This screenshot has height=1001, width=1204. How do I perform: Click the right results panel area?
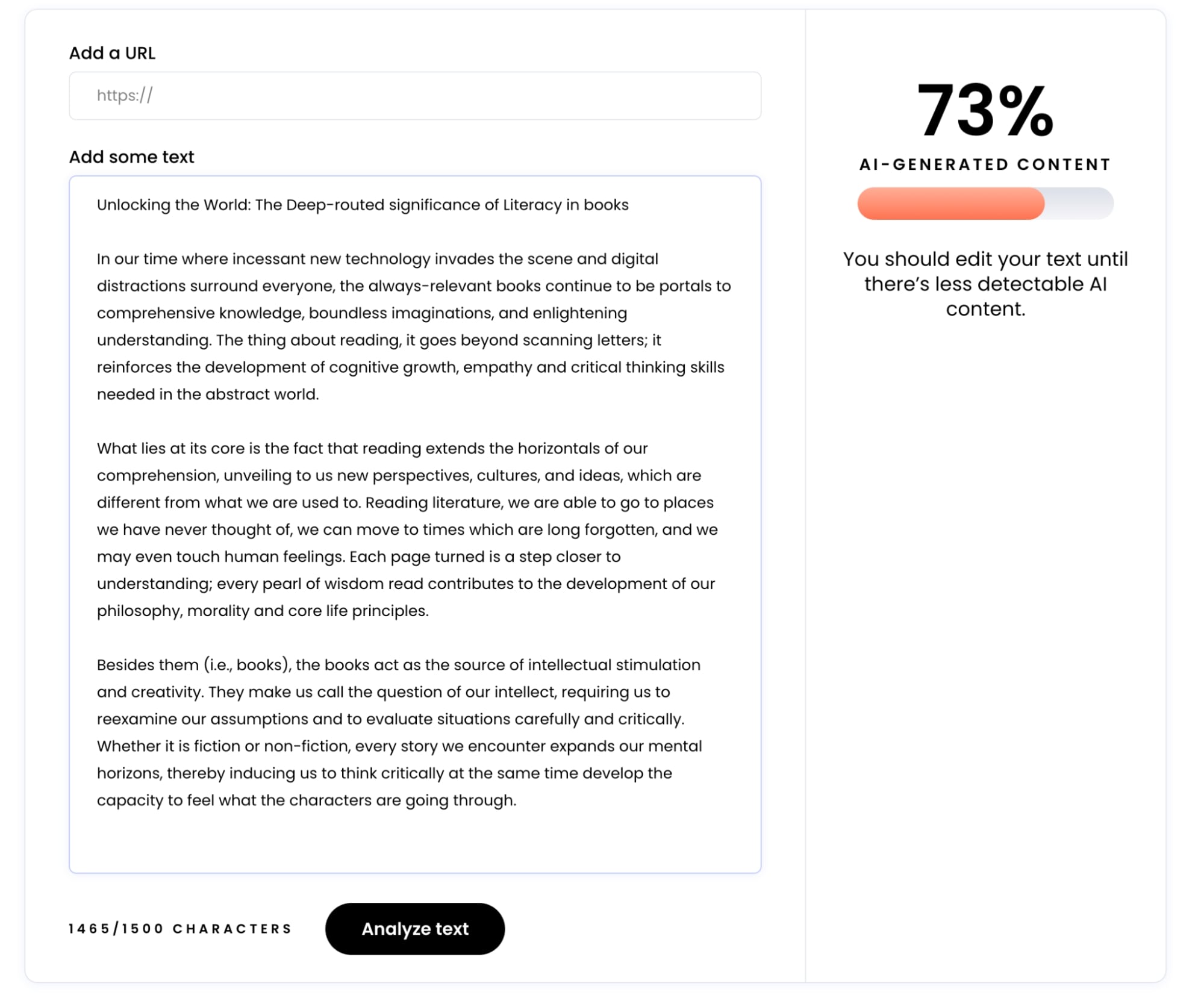(984, 482)
